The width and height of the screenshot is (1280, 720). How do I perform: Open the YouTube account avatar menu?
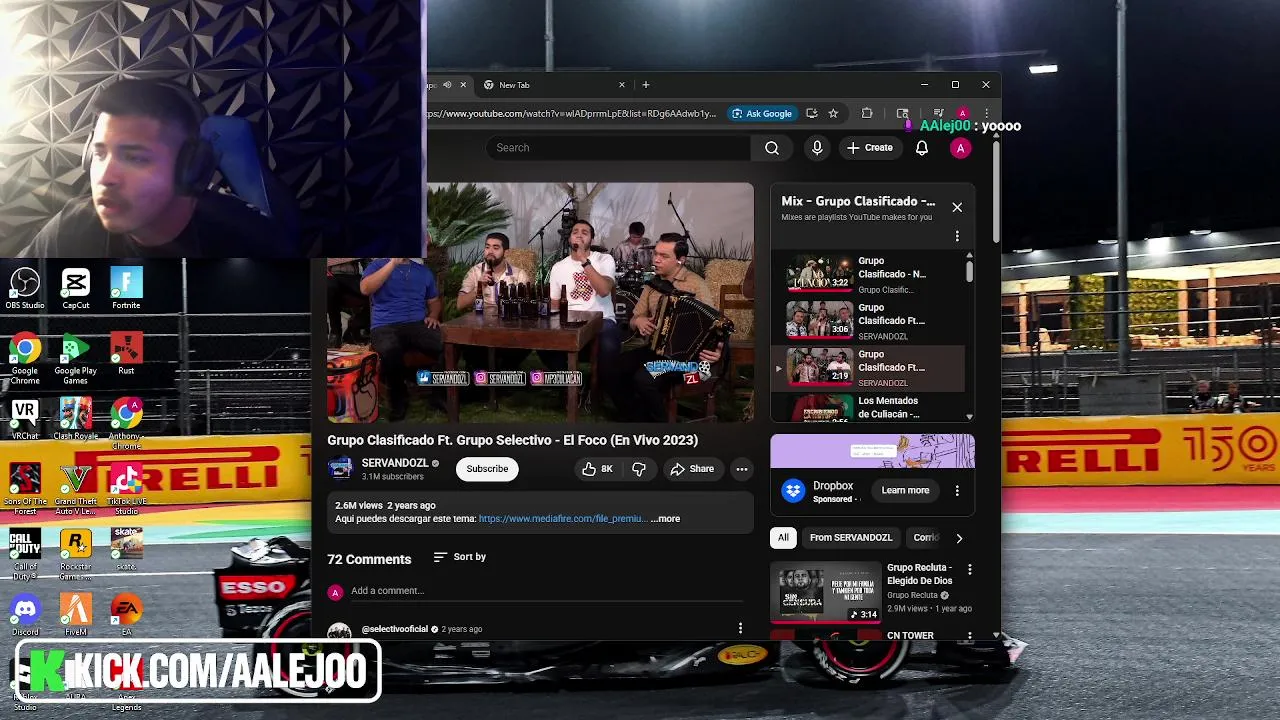tap(960, 148)
